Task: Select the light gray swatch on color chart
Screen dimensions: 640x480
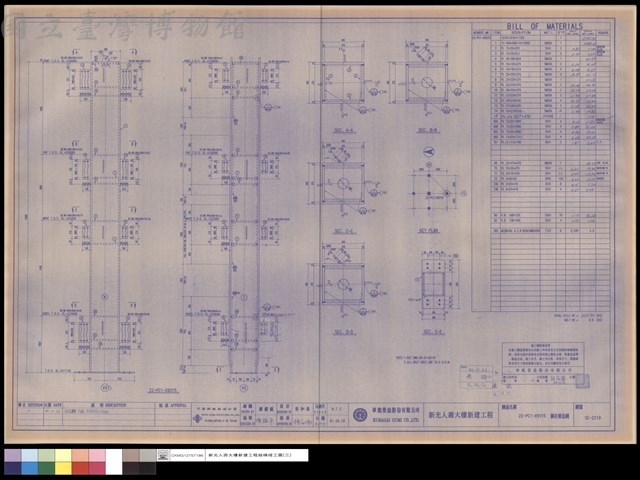Action: [148, 455]
